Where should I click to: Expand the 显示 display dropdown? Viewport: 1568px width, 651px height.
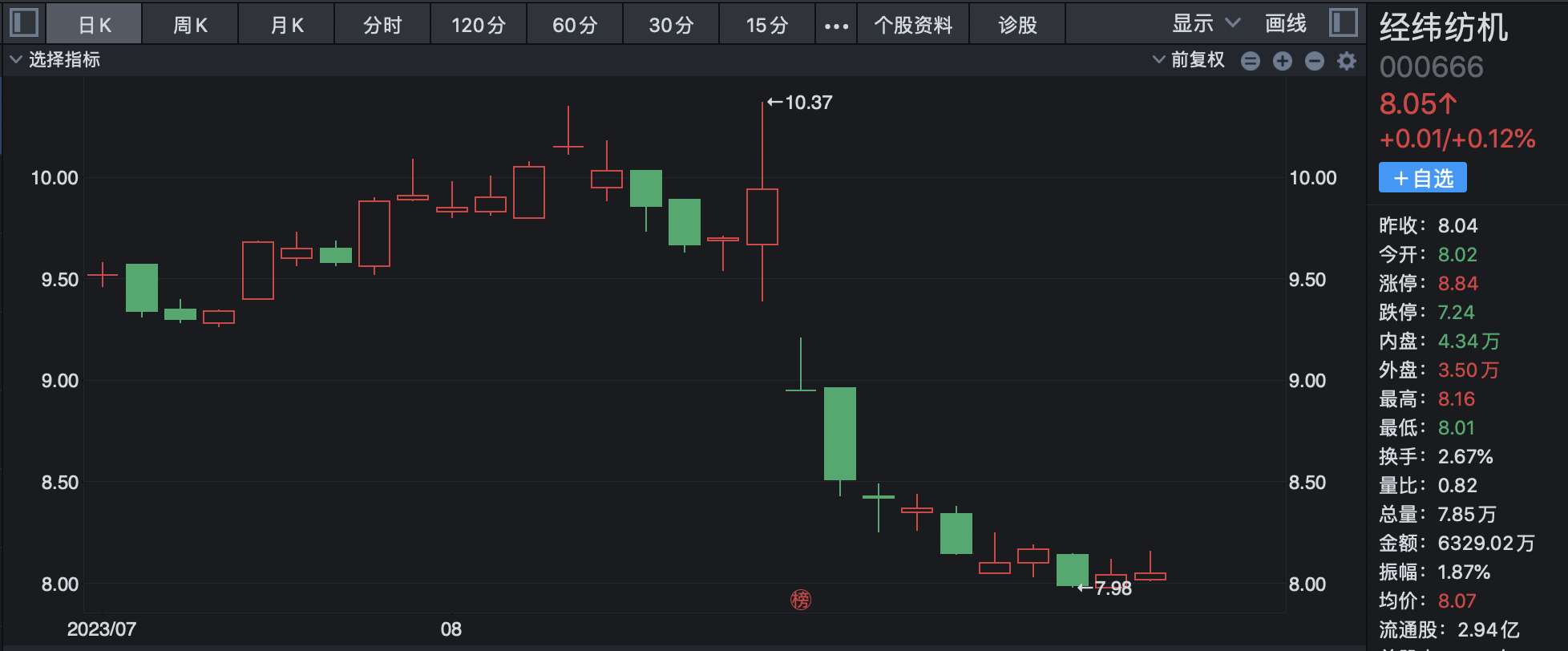(x=1205, y=24)
